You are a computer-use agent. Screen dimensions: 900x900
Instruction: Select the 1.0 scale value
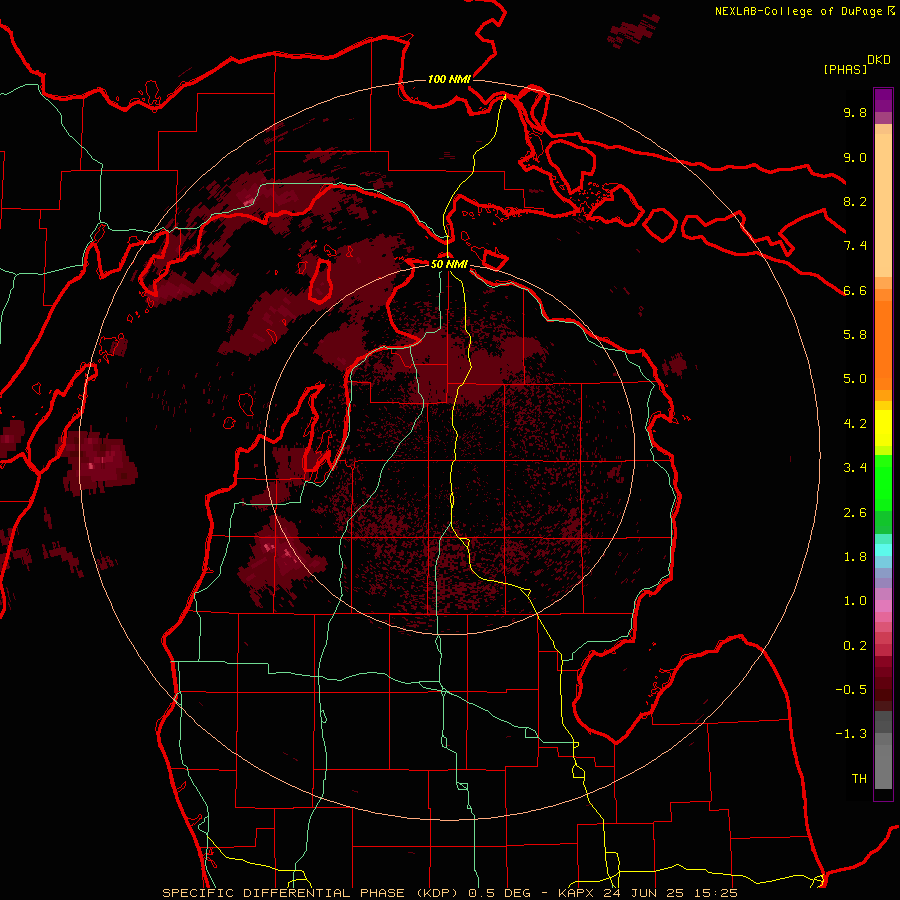pyautogui.click(x=855, y=600)
